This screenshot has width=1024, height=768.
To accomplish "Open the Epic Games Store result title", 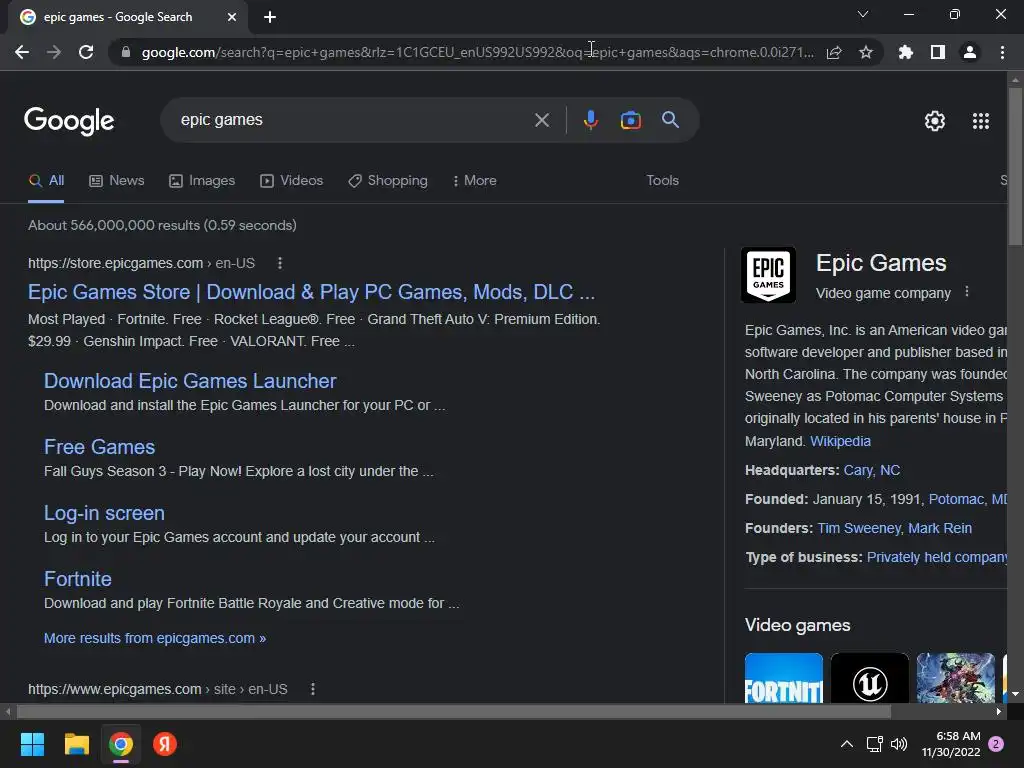I will click(312, 292).
